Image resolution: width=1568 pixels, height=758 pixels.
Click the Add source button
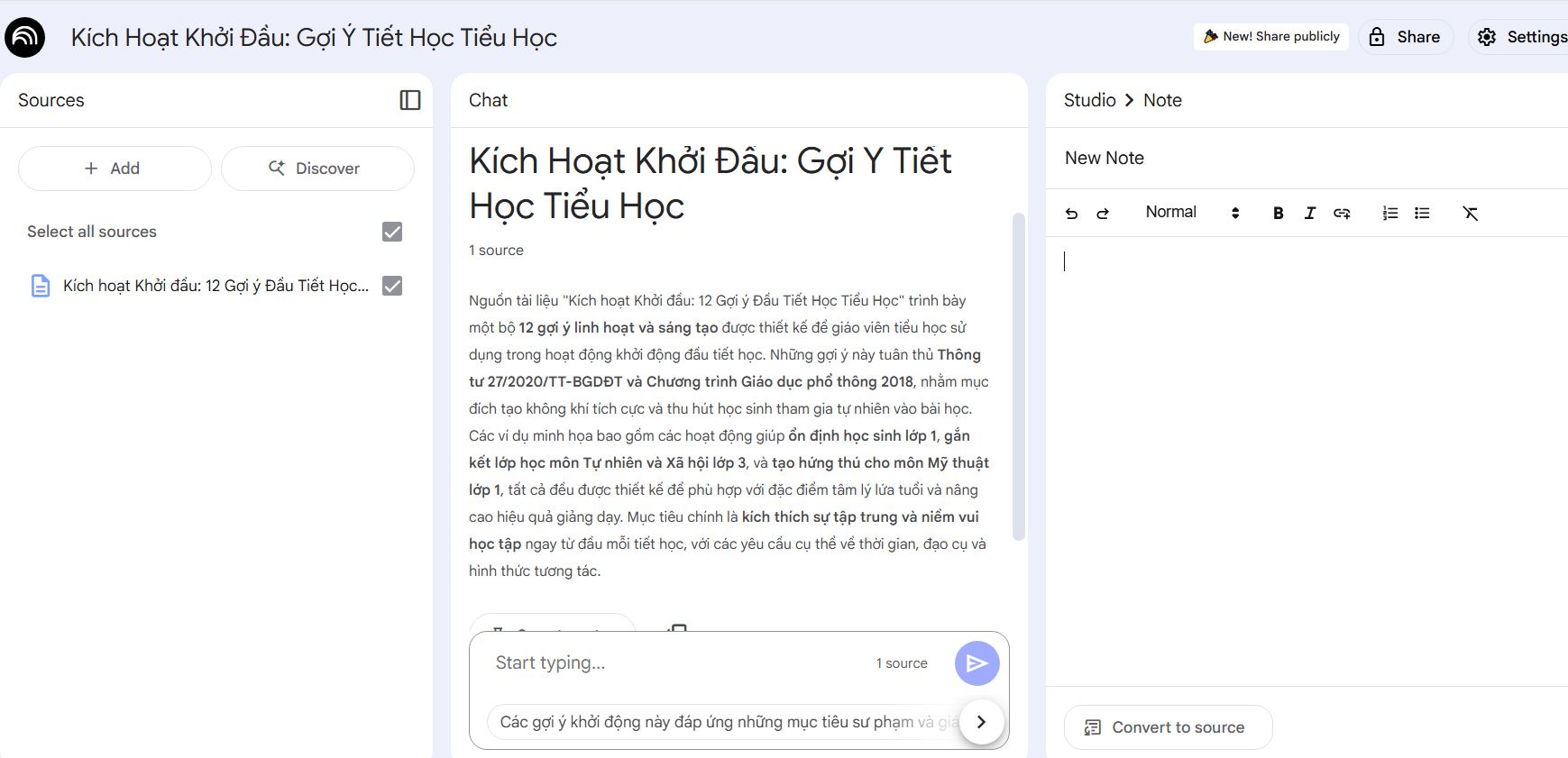pos(115,169)
